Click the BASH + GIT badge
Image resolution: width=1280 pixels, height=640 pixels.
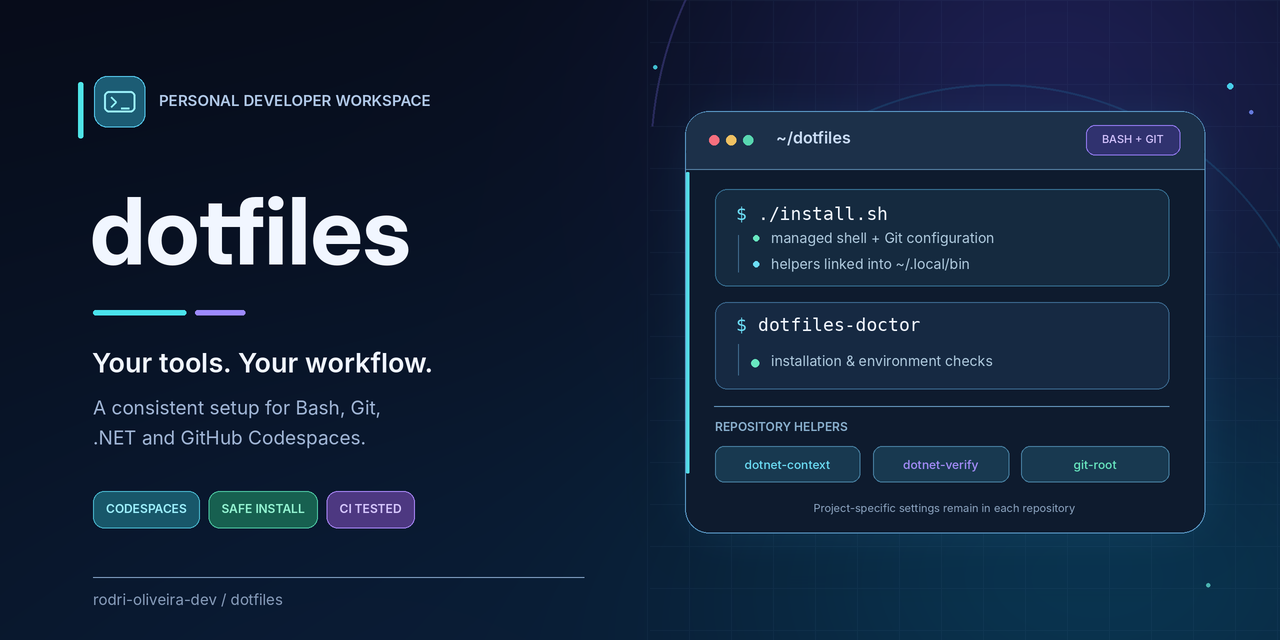[x=1133, y=140]
